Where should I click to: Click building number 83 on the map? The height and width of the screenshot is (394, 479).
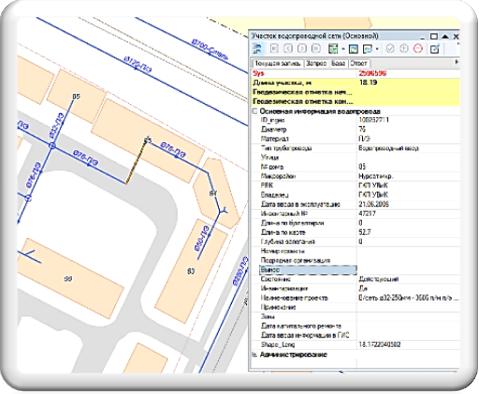coord(191,271)
